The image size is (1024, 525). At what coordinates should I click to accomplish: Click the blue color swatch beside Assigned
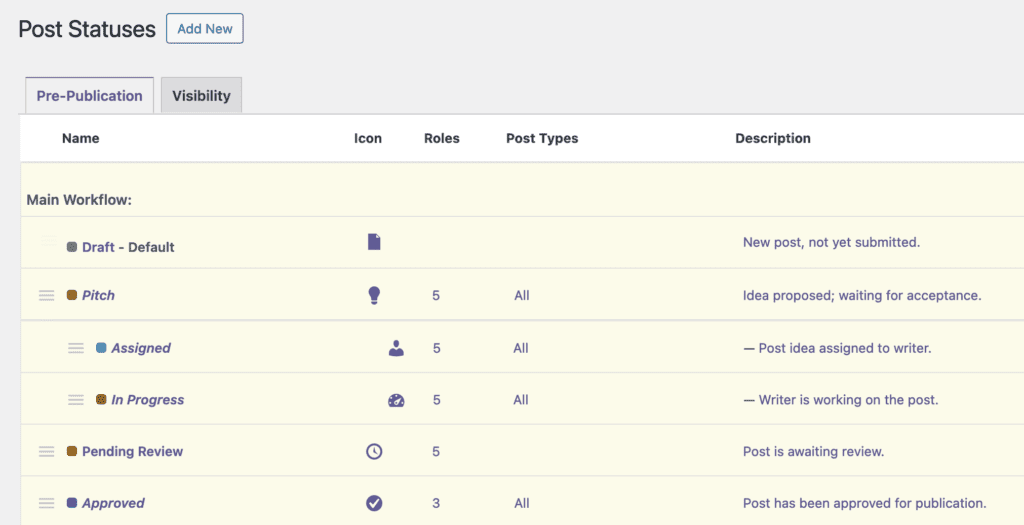[x=101, y=348]
